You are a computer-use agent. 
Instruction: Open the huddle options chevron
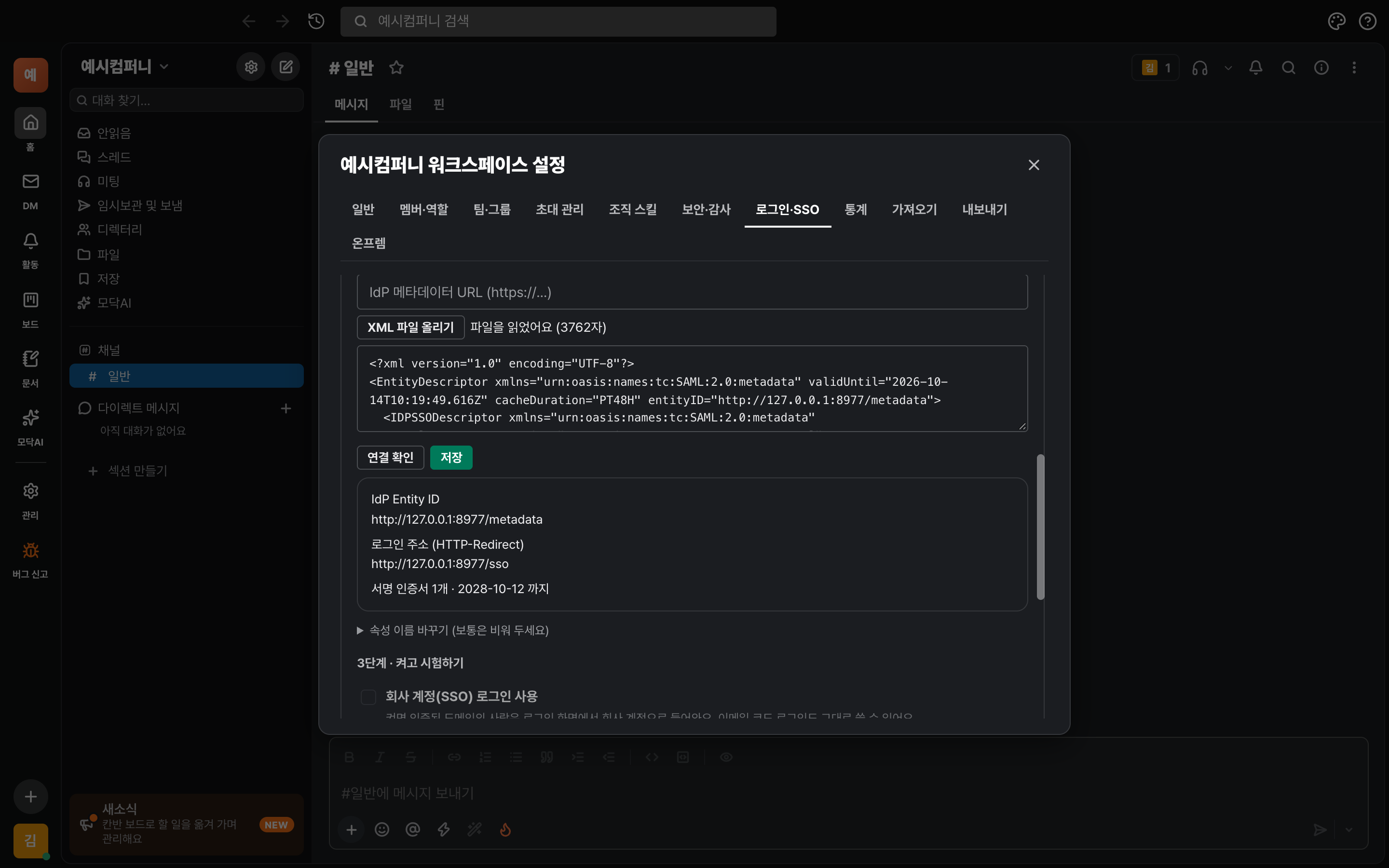[1228, 68]
